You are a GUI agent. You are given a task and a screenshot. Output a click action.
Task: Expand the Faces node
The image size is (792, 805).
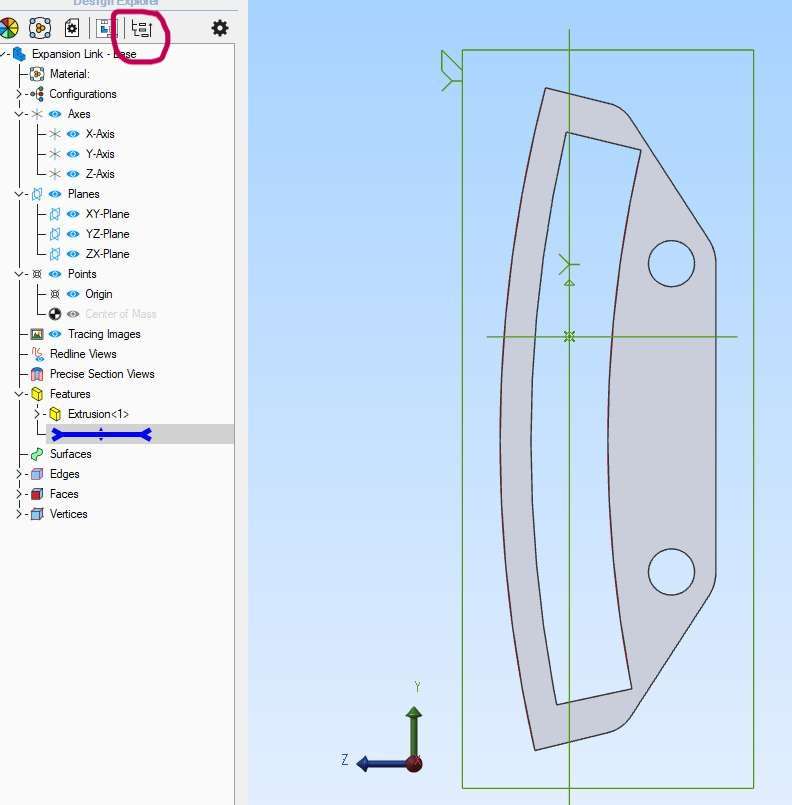19,494
